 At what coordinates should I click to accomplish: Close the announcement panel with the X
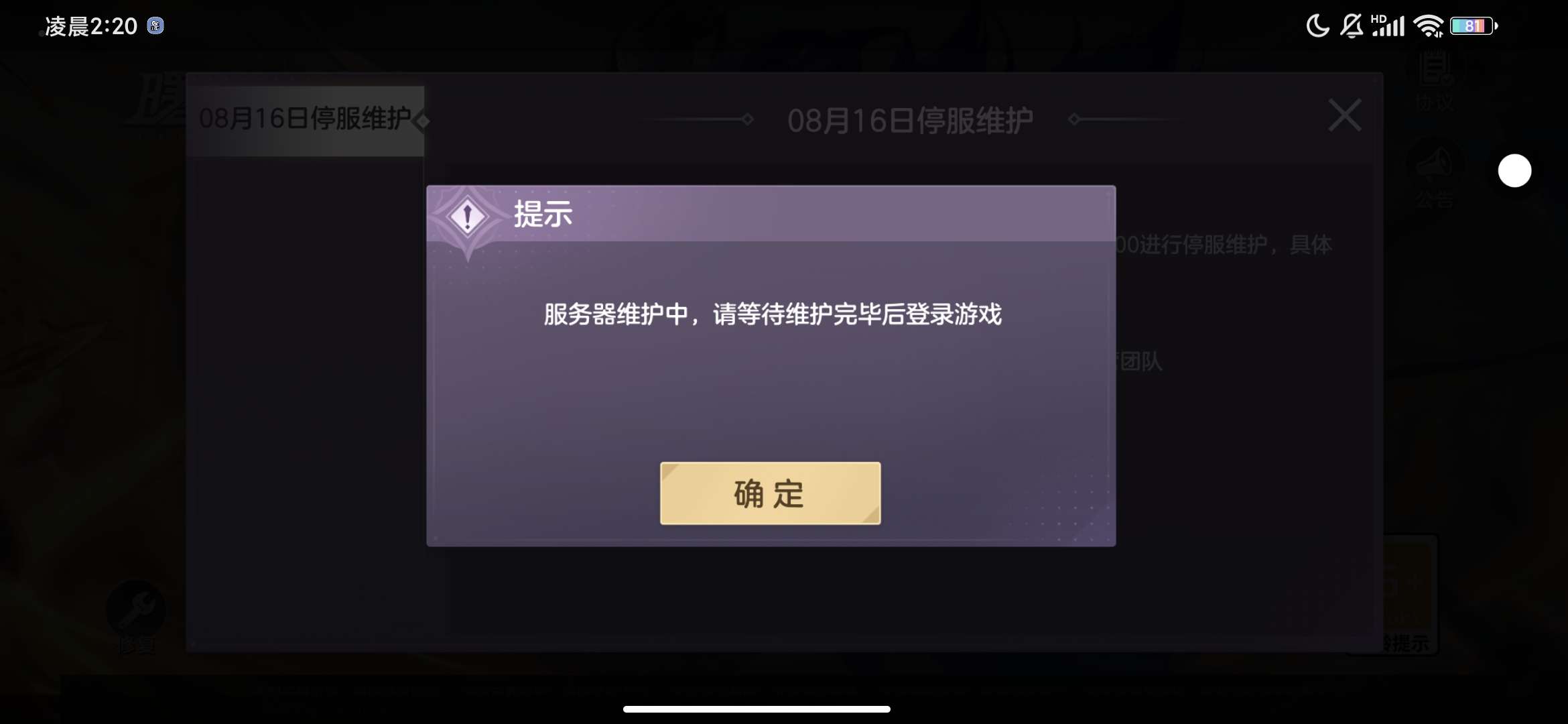point(1344,115)
